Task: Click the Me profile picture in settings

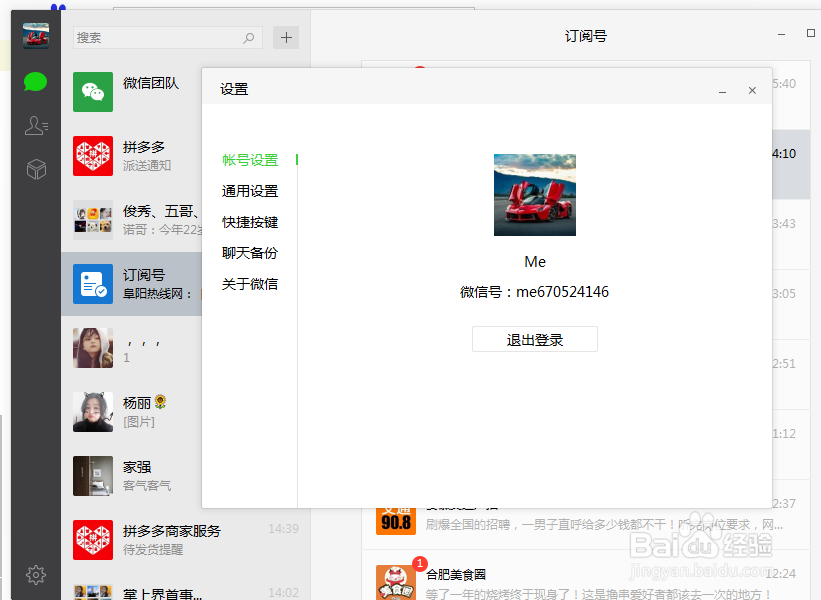Action: tap(535, 194)
